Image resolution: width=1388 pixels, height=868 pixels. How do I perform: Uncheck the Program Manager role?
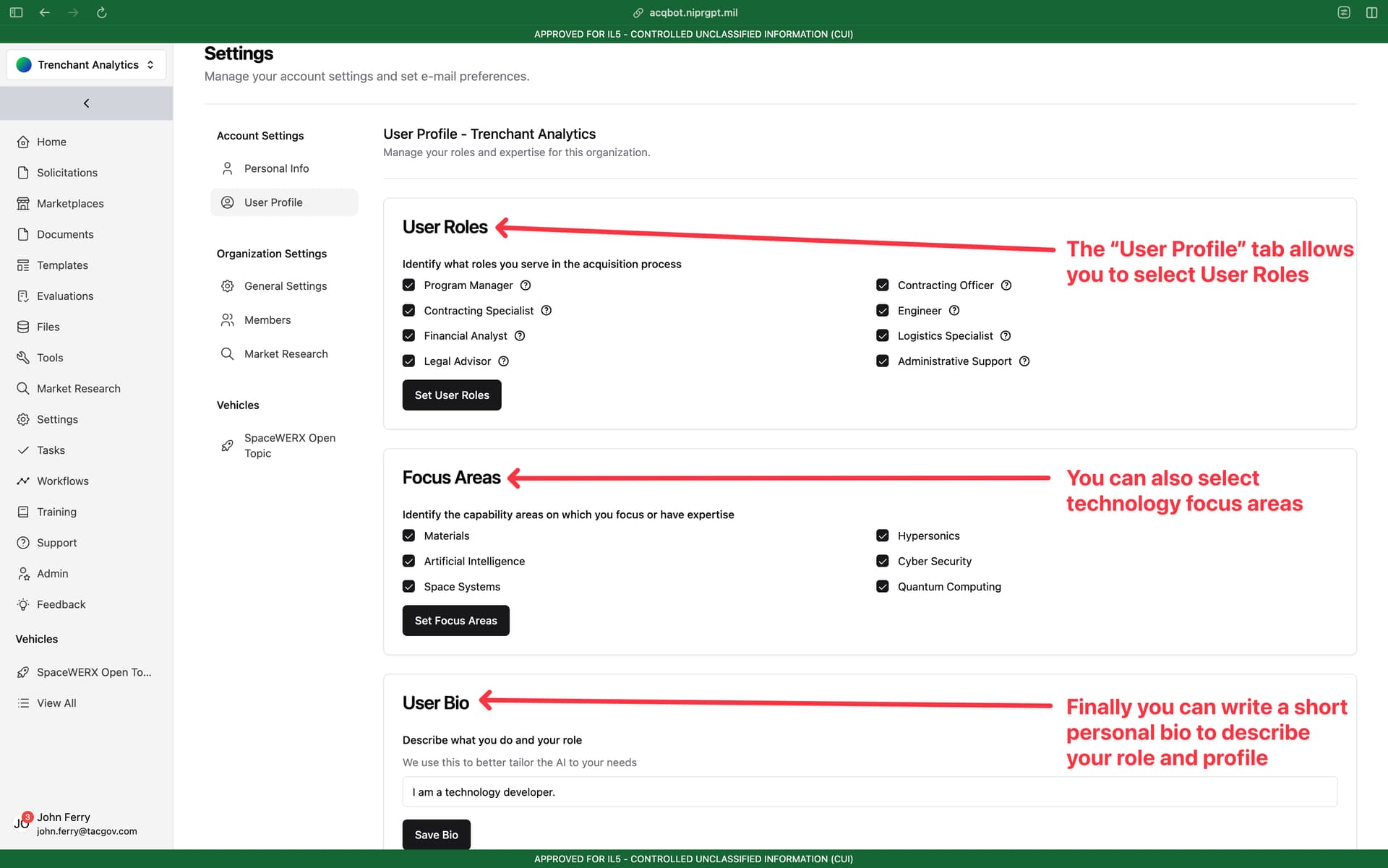click(408, 285)
